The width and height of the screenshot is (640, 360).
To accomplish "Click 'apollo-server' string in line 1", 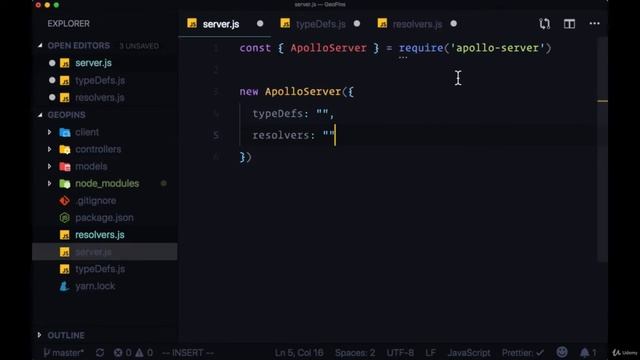I will point(497,48).
